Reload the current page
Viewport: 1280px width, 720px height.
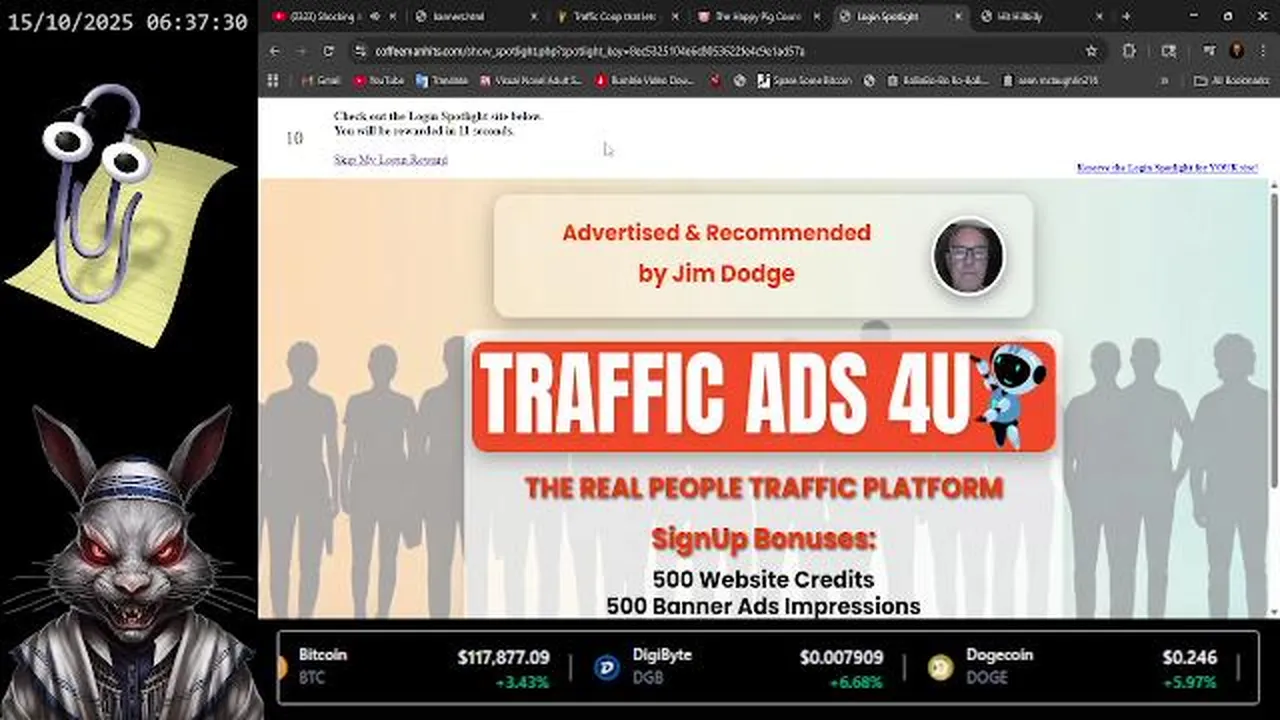coord(328,51)
